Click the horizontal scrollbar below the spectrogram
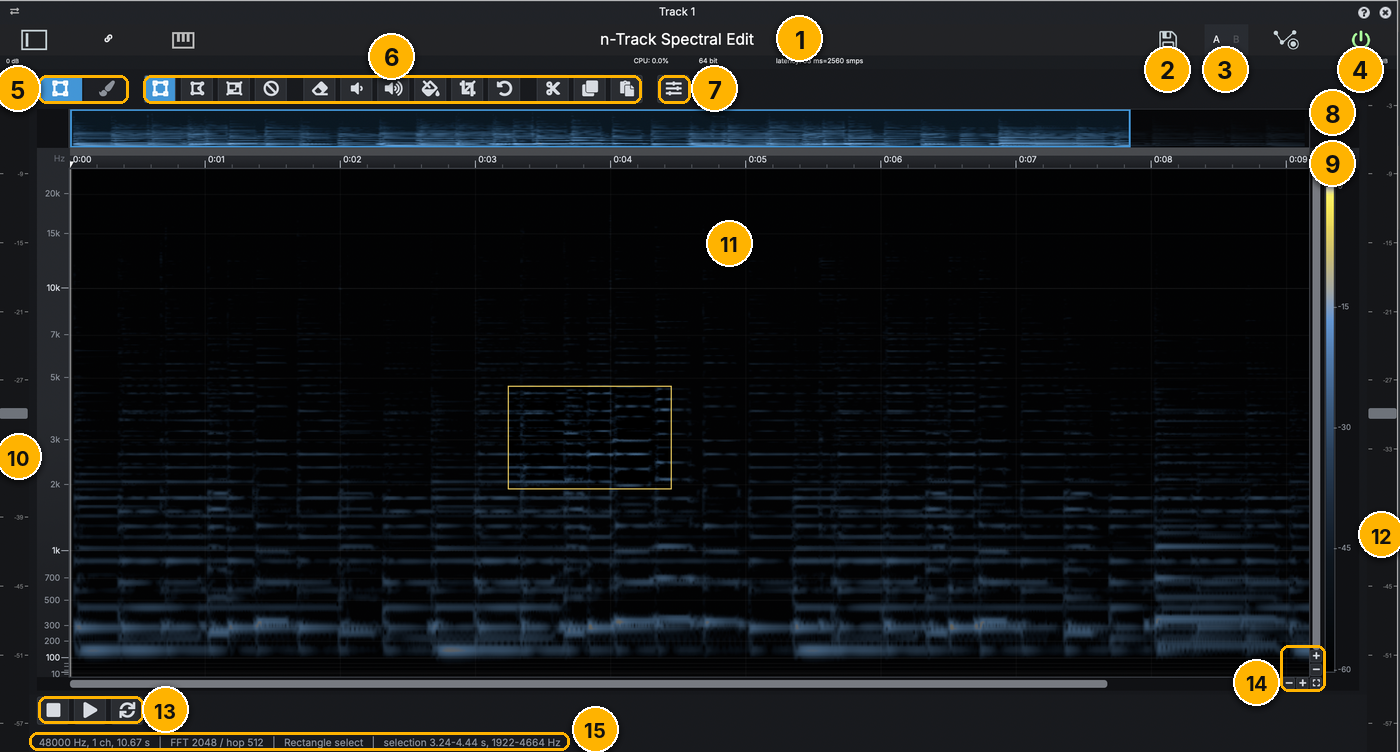This screenshot has height=752, width=1400. pyautogui.click(x=589, y=684)
